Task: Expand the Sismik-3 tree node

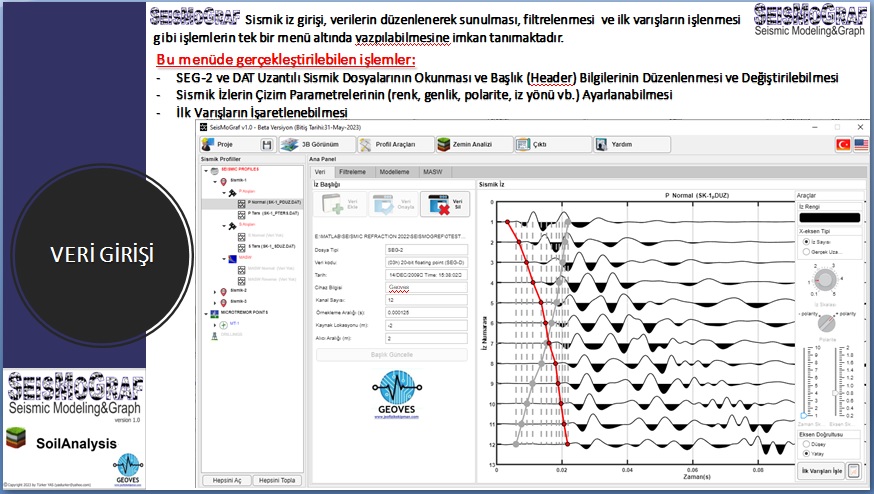Action: [x=215, y=302]
